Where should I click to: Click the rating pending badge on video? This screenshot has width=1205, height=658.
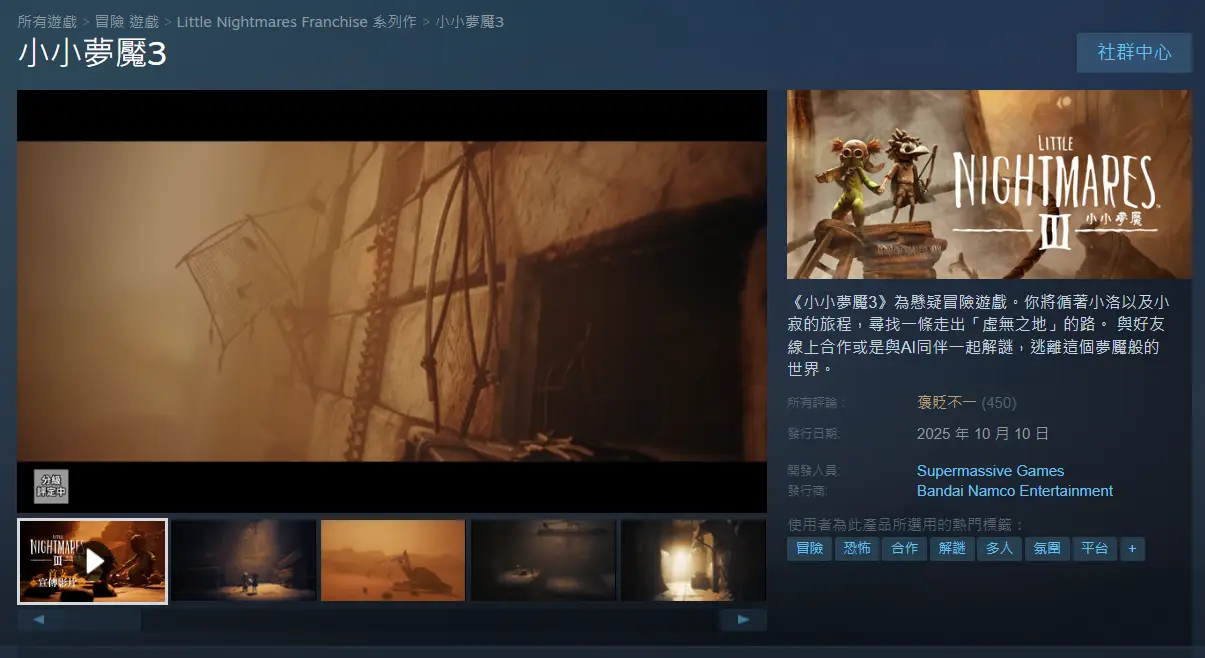51,486
